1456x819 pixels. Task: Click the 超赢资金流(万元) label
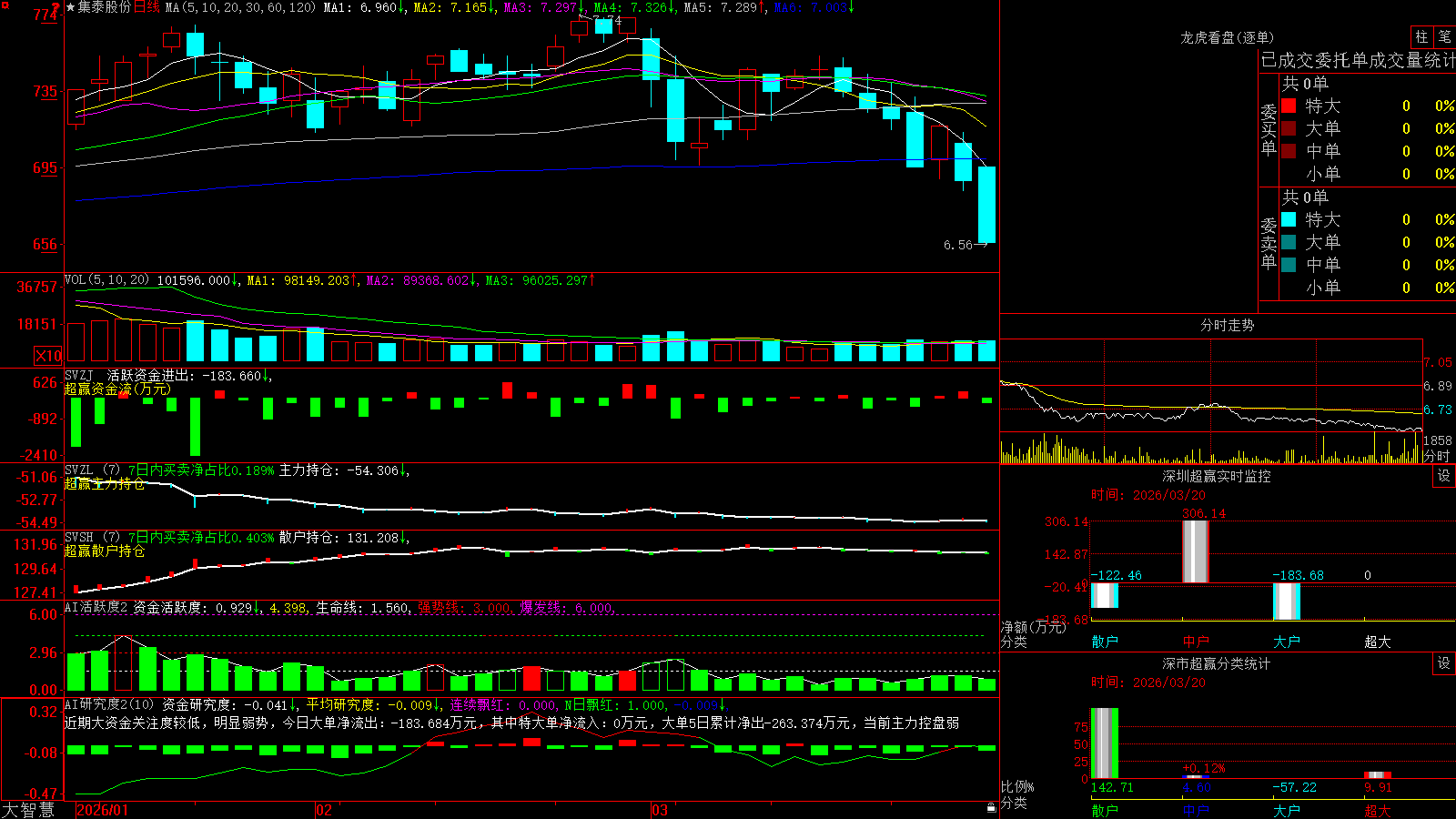point(117,389)
